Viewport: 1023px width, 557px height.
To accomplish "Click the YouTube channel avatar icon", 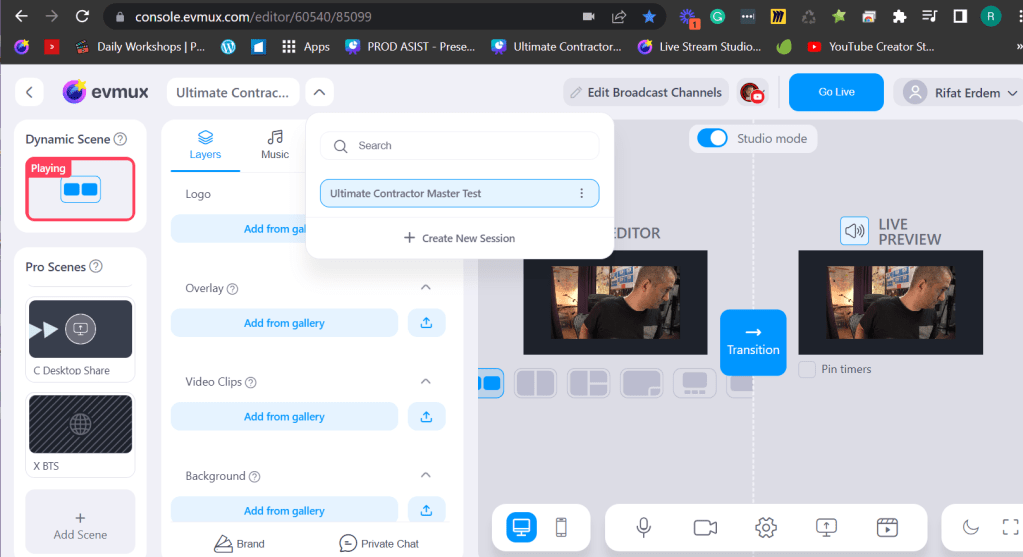I will pos(752,93).
